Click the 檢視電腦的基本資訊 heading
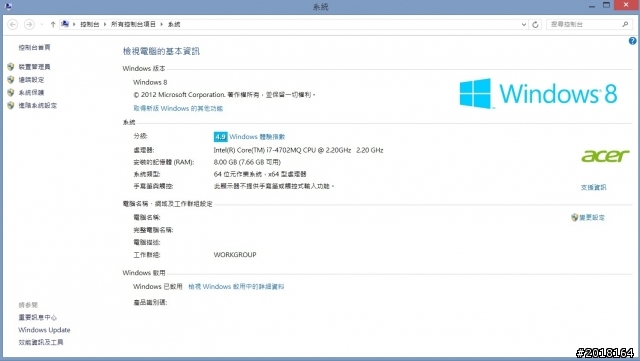Viewport: 640px width, 361px height. click(x=161, y=51)
